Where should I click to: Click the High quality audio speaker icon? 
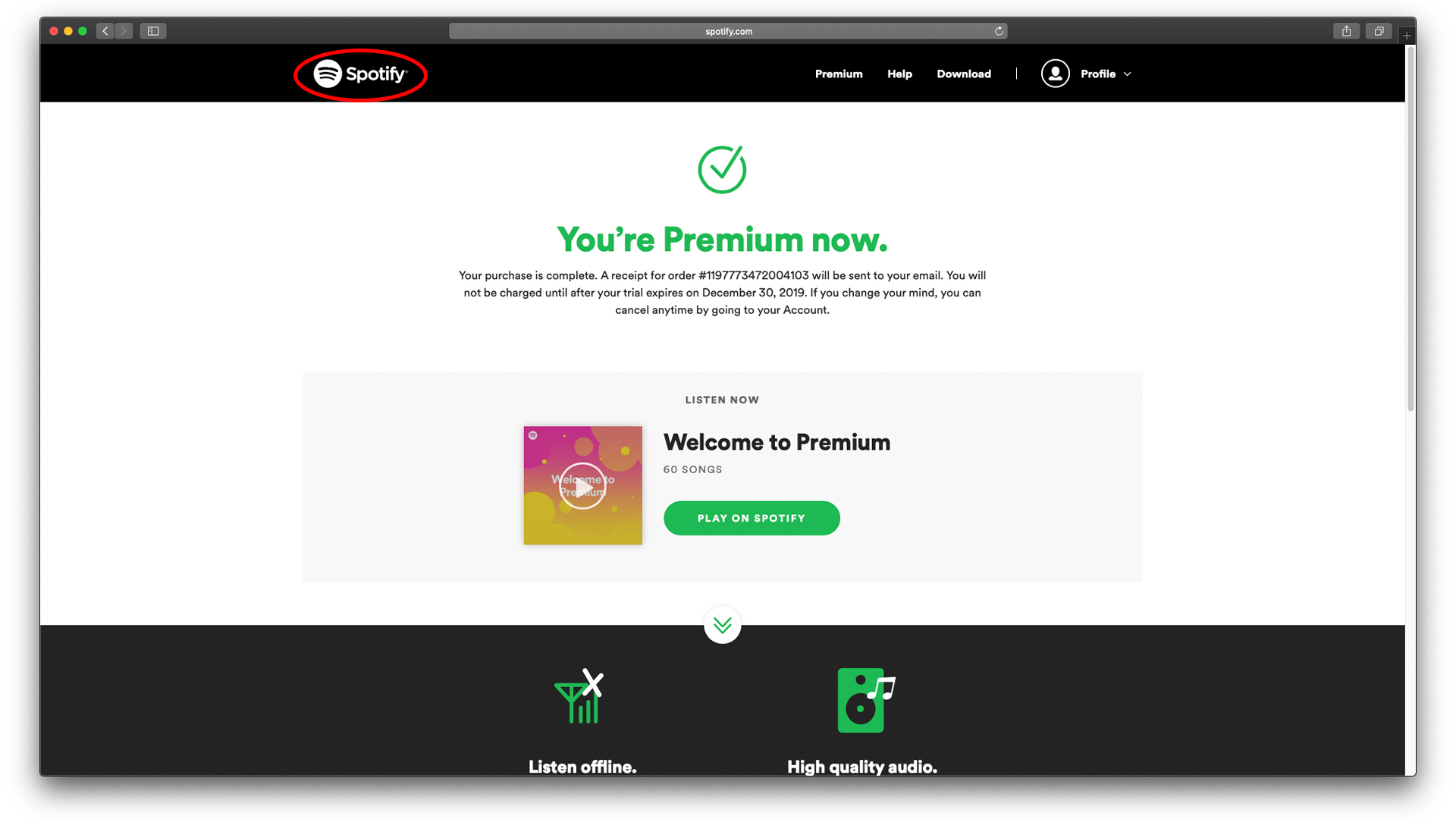pyautogui.click(x=866, y=700)
